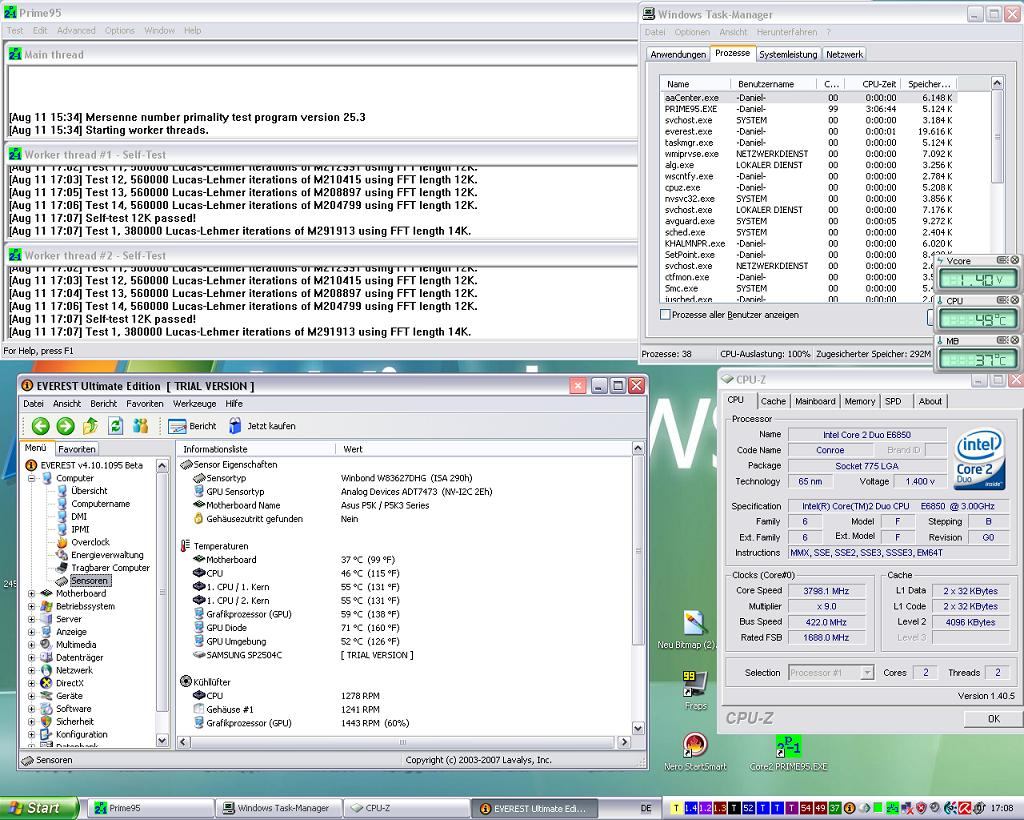Toggle Prozesse aller Benutzer anzeigen checkbox
Image resolution: width=1024 pixels, height=820 pixels.
pyautogui.click(x=665, y=315)
